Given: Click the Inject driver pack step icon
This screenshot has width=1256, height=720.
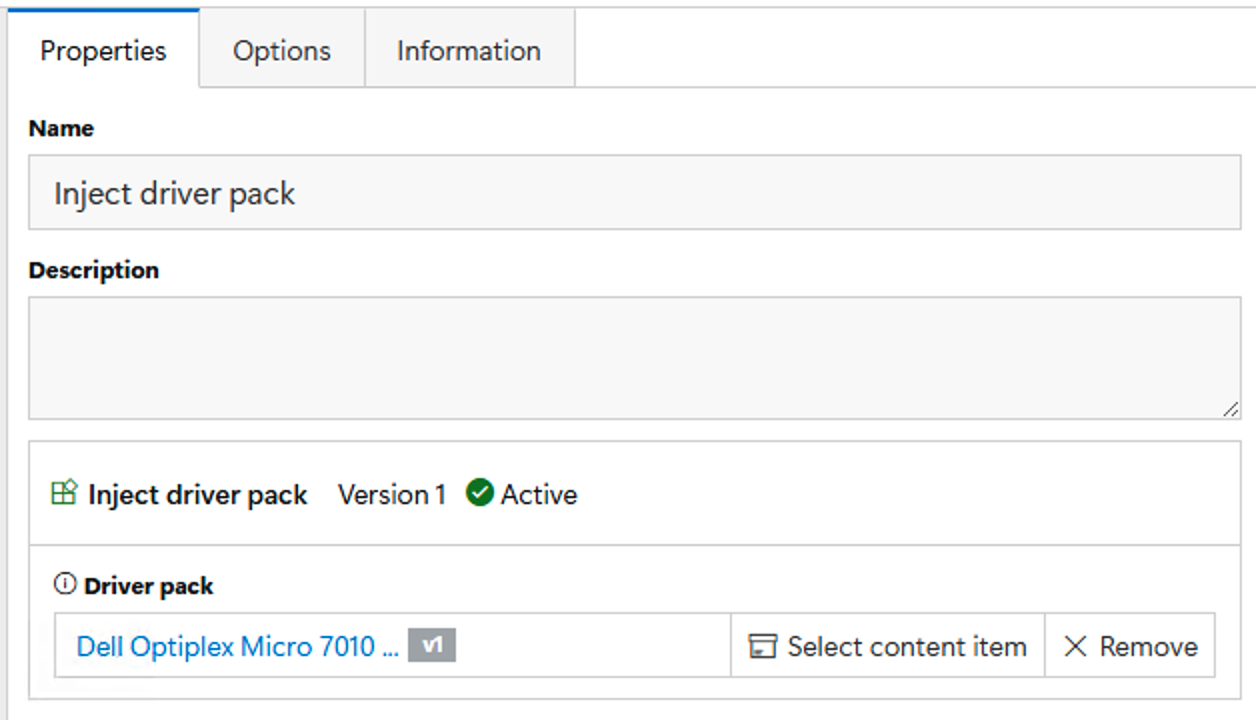Looking at the screenshot, I should 64,493.
